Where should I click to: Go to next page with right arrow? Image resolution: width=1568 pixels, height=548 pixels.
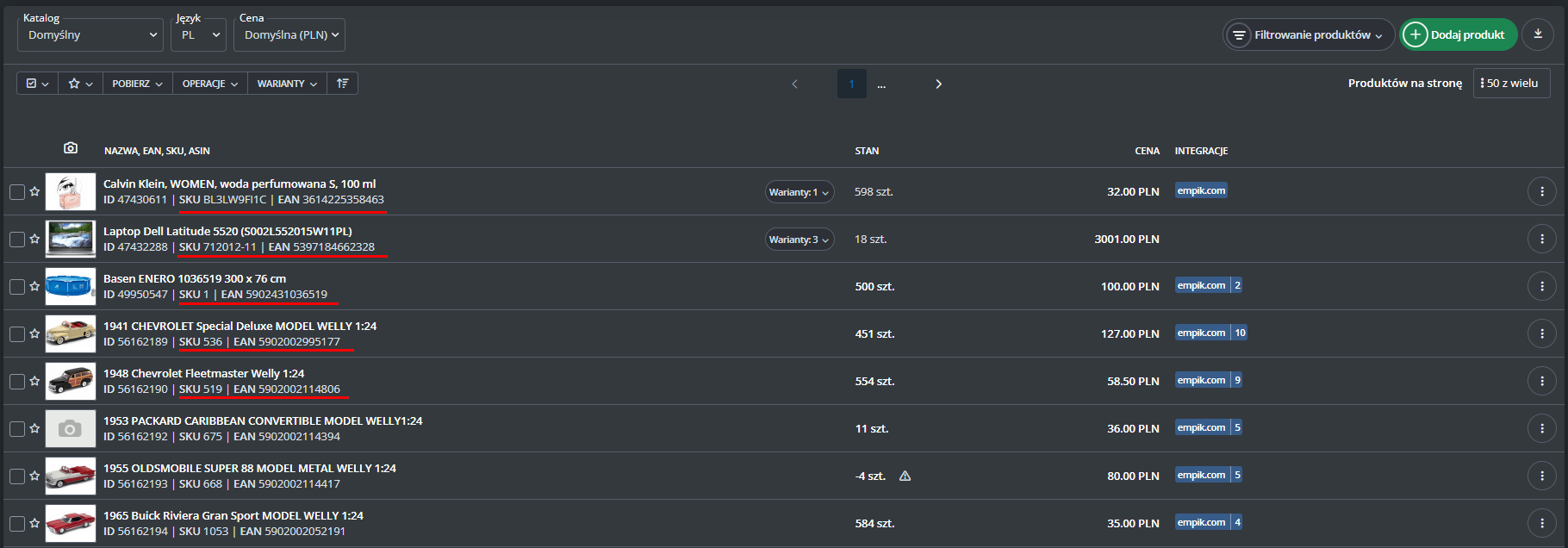tap(938, 84)
